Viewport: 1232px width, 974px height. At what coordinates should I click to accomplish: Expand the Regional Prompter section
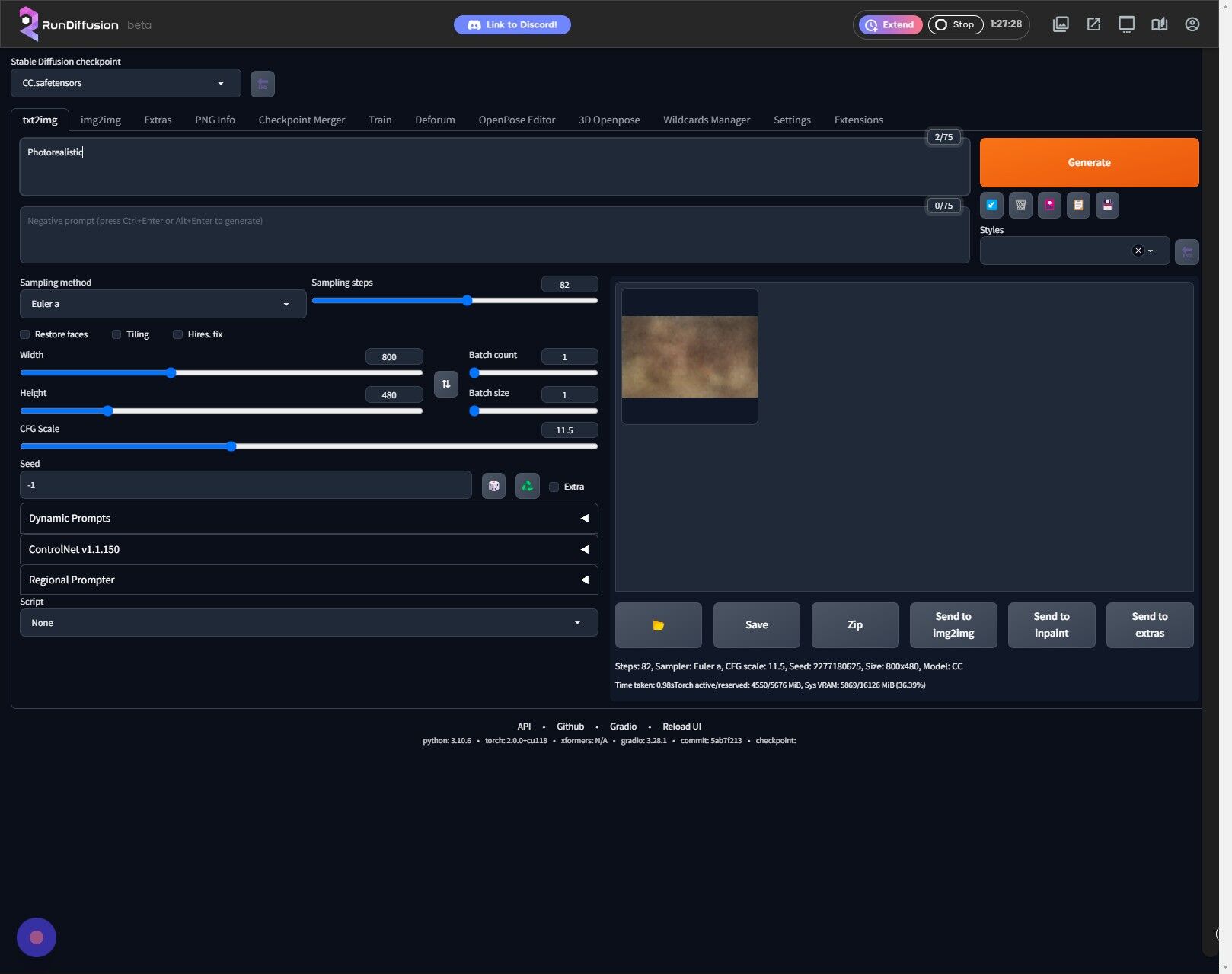pos(308,580)
